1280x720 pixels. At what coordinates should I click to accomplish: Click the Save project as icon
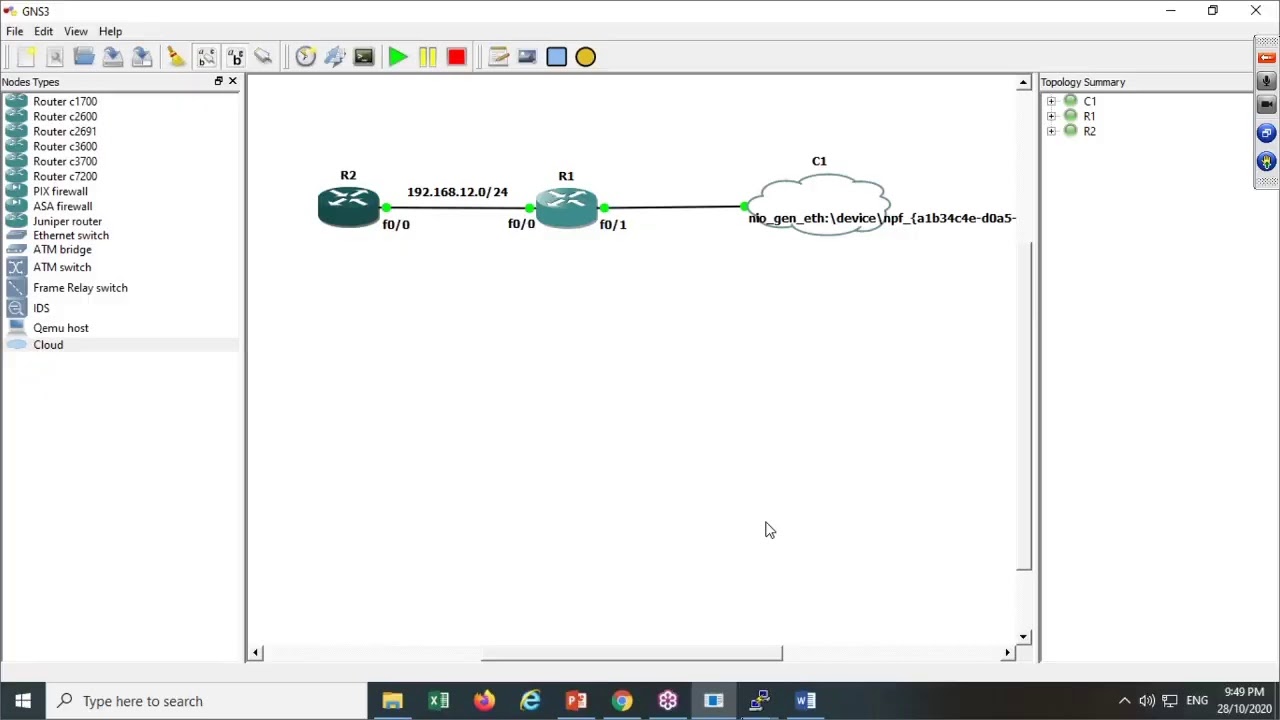click(x=142, y=57)
